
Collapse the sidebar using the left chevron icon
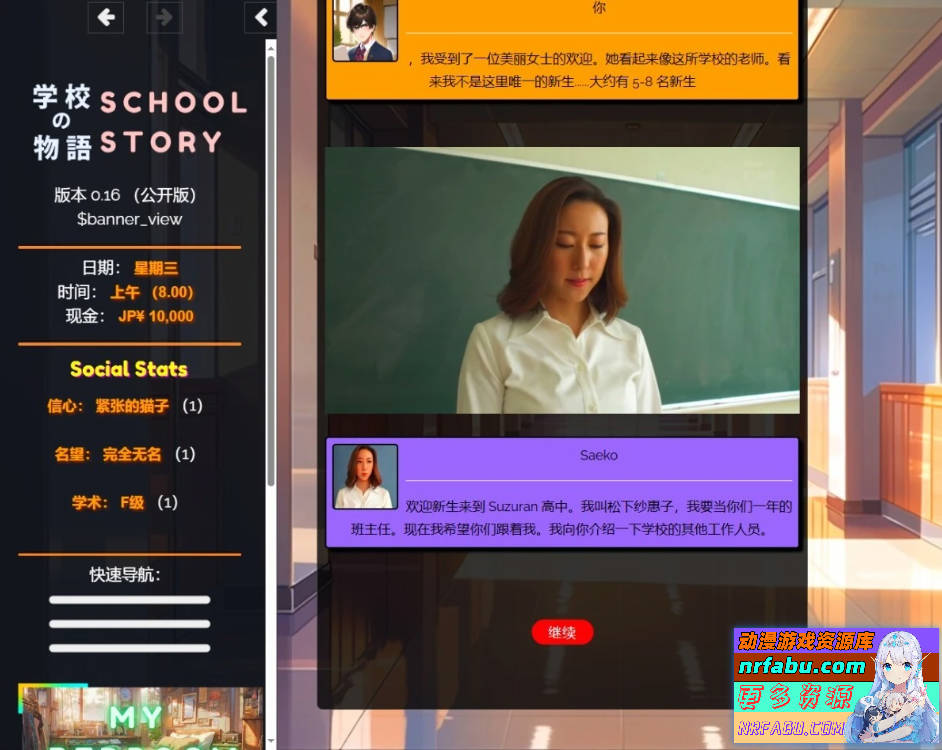pos(260,17)
